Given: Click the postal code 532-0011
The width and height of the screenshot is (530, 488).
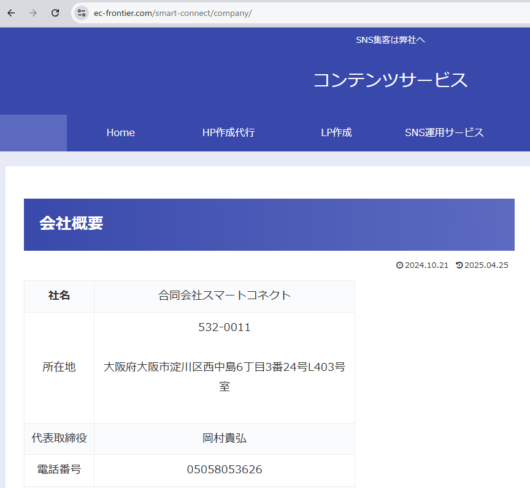Looking at the screenshot, I should (224, 327).
